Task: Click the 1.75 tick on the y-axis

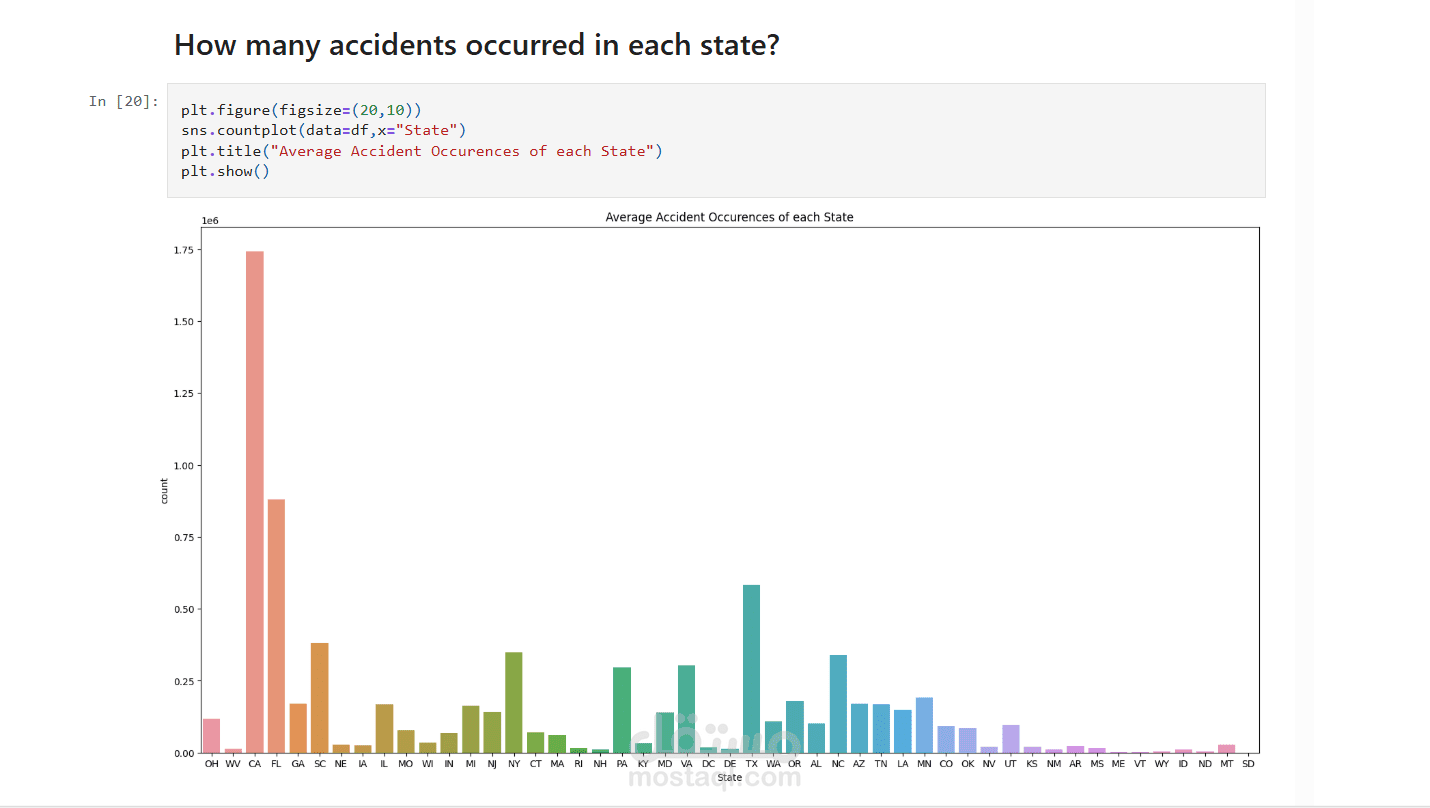Action: click(184, 250)
